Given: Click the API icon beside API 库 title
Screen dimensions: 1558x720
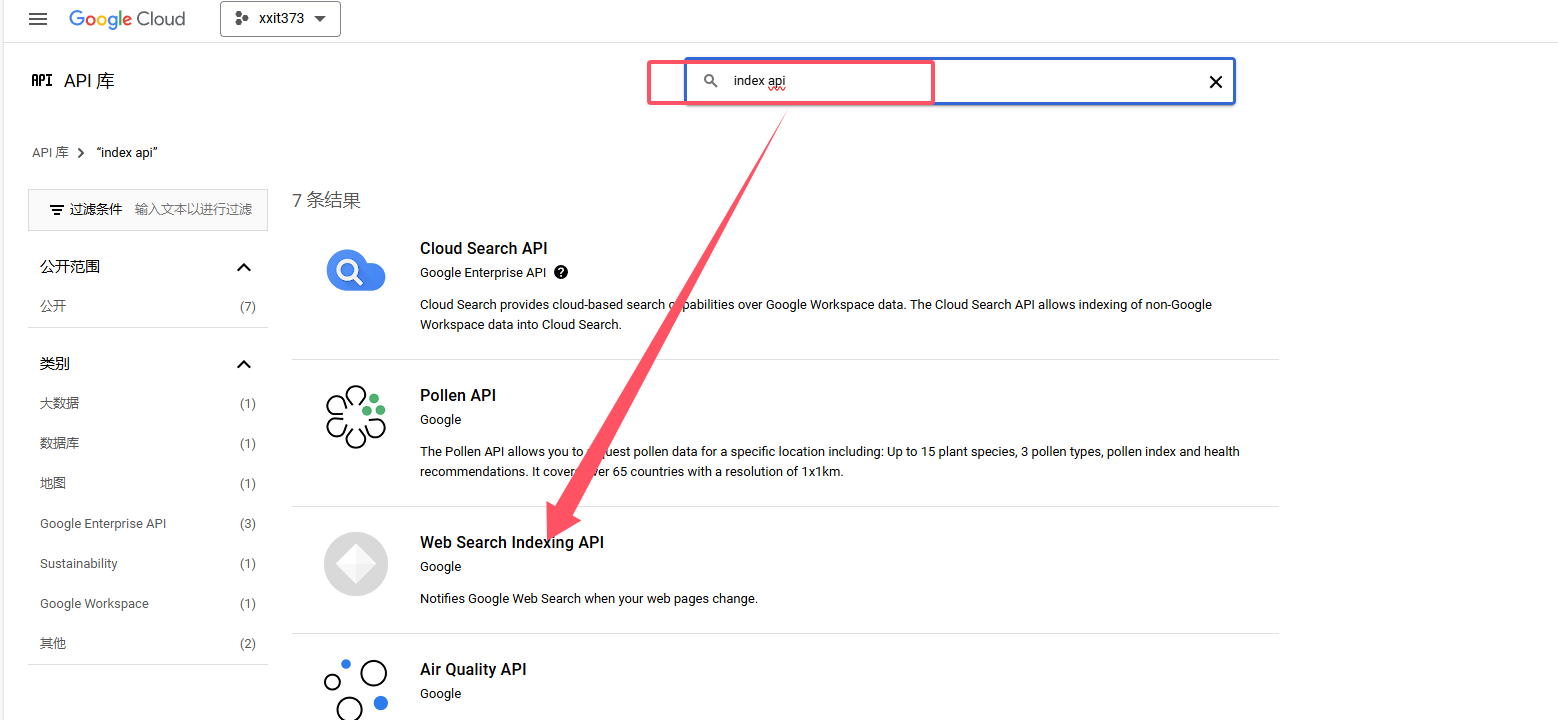Looking at the screenshot, I should point(42,81).
